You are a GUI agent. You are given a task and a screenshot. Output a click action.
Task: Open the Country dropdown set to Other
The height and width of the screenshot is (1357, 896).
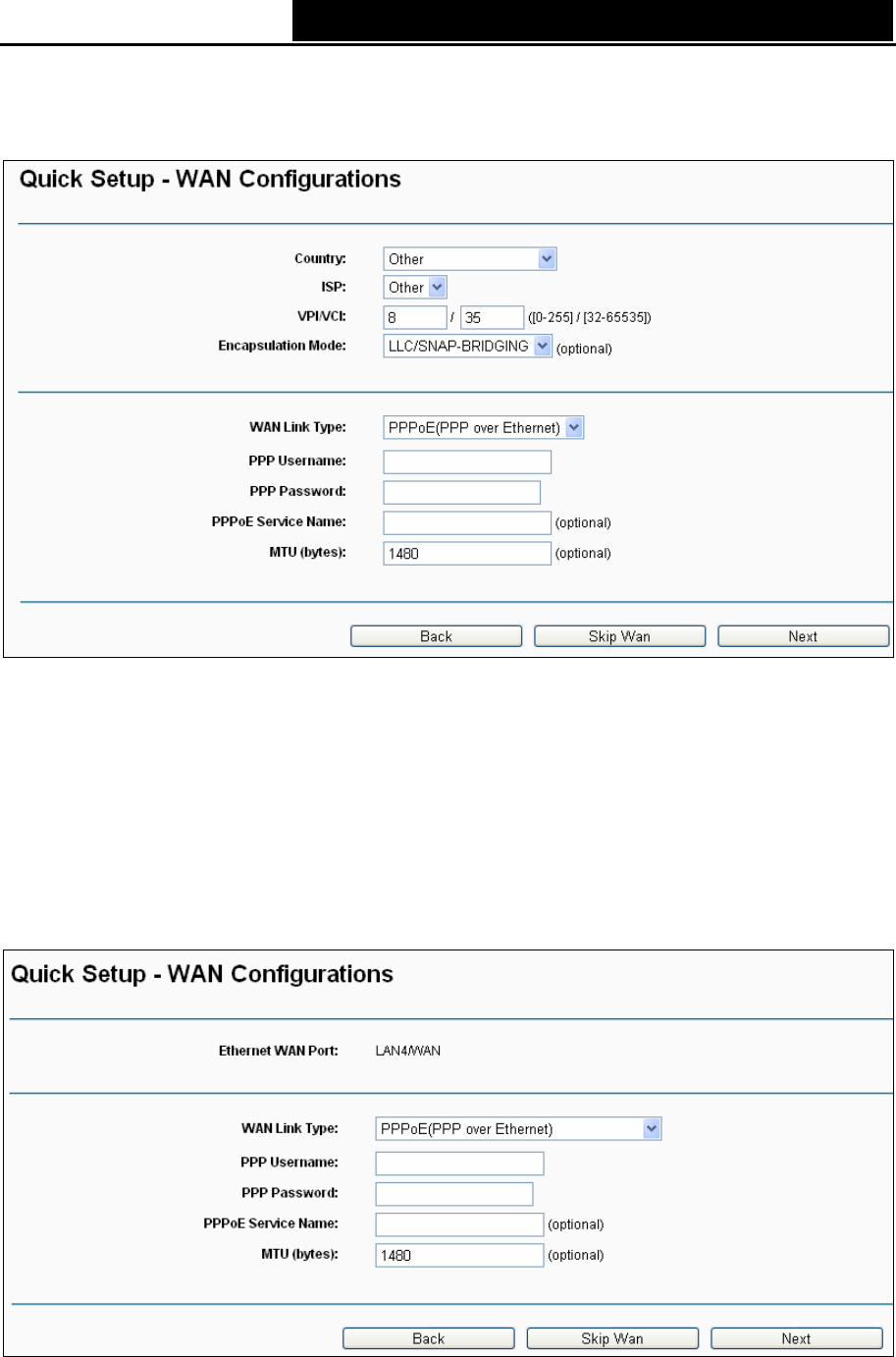point(470,259)
